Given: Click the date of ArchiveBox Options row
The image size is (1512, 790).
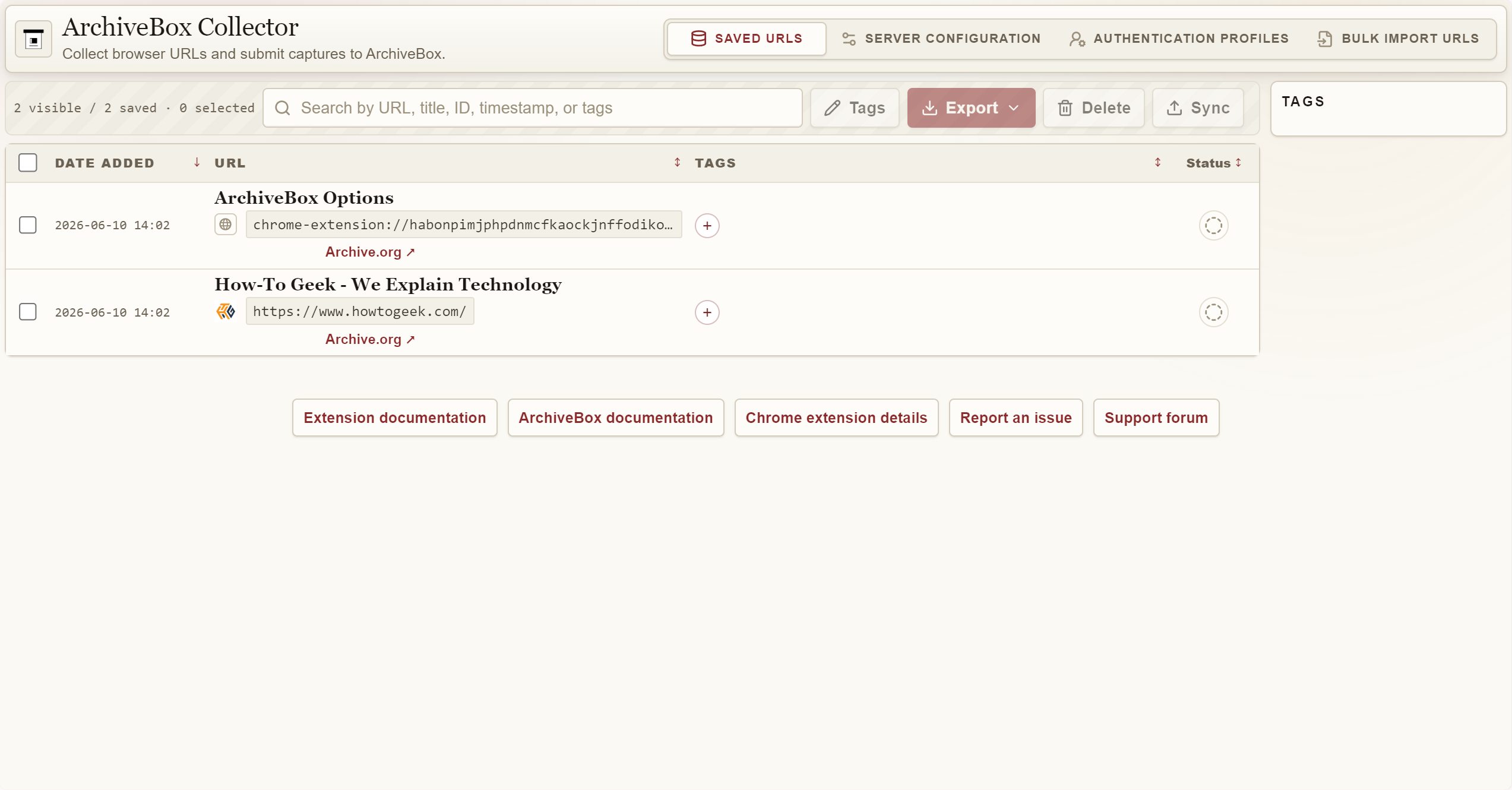Looking at the screenshot, I should [x=112, y=226].
